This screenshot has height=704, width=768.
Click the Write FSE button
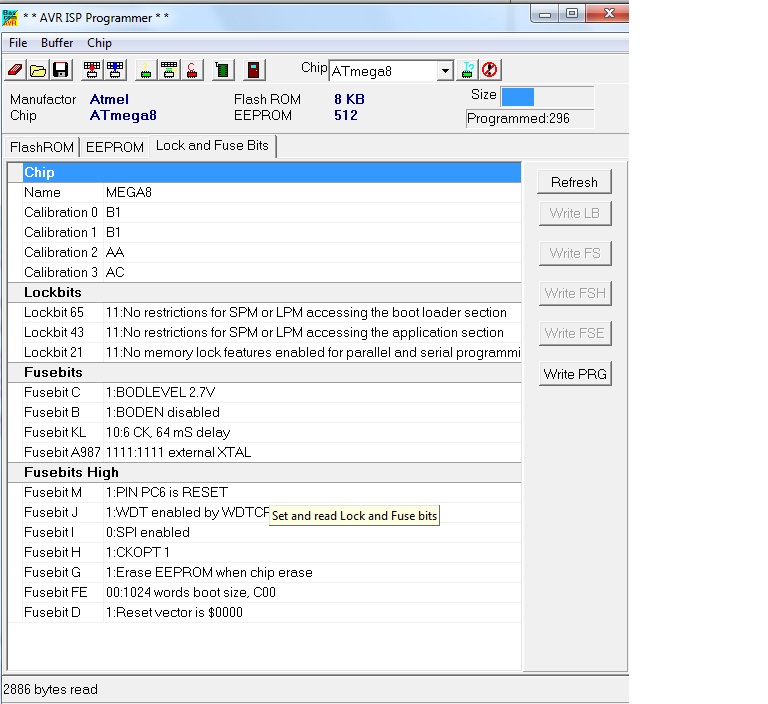pos(575,333)
